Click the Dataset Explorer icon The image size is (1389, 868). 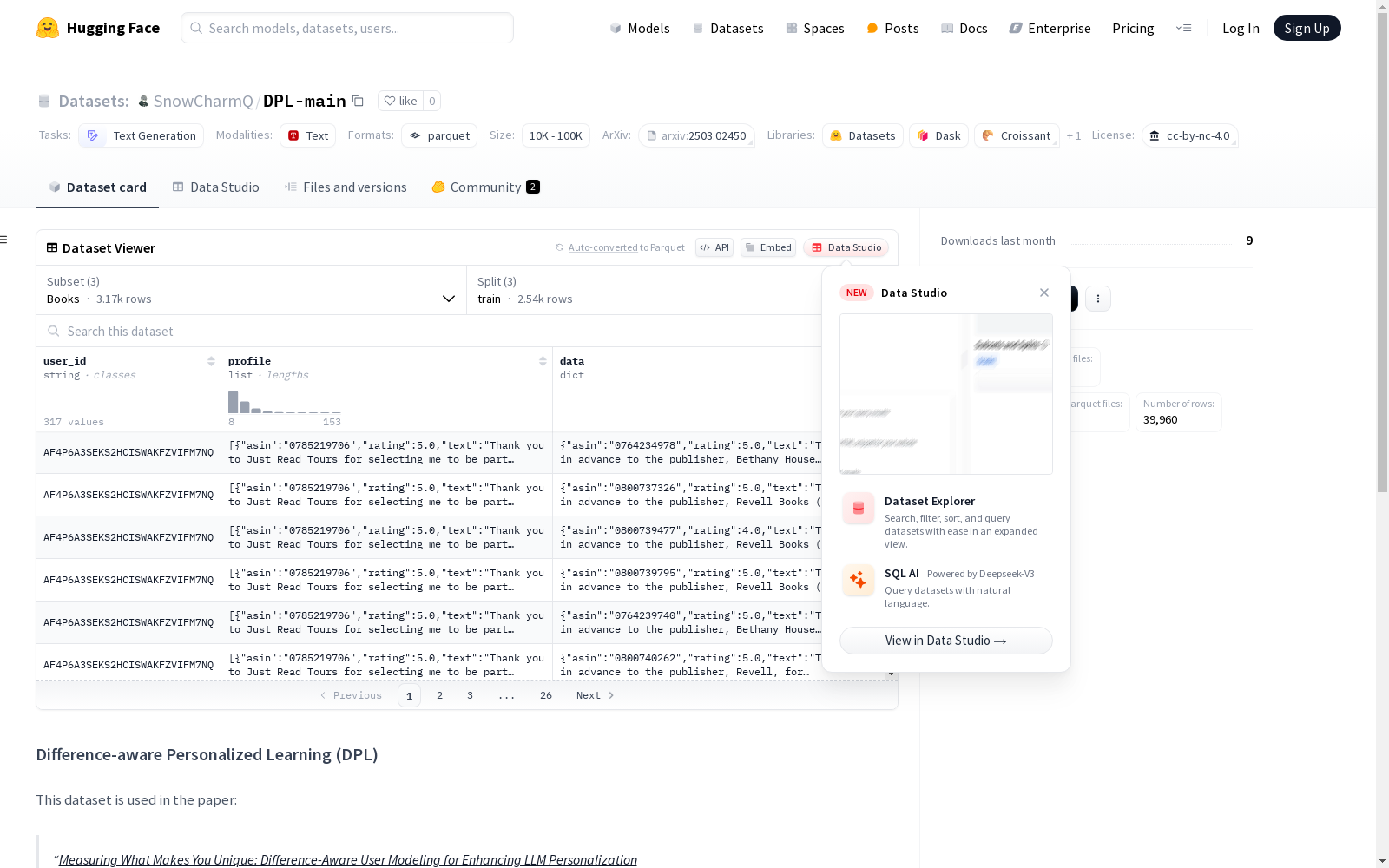point(859,509)
